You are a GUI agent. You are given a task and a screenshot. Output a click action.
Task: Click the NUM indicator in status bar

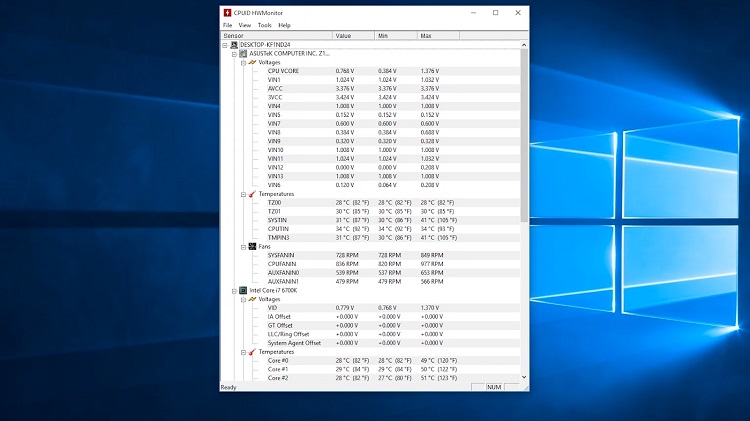(494, 387)
